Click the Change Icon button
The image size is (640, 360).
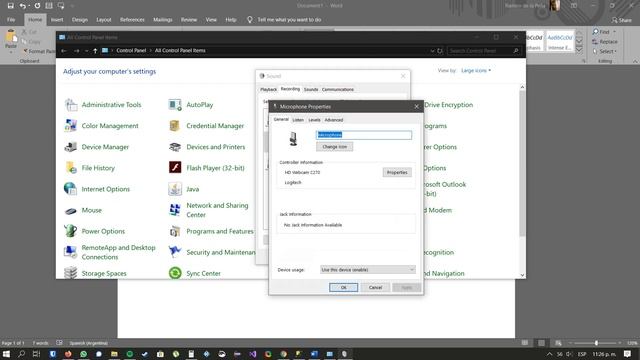coord(335,147)
